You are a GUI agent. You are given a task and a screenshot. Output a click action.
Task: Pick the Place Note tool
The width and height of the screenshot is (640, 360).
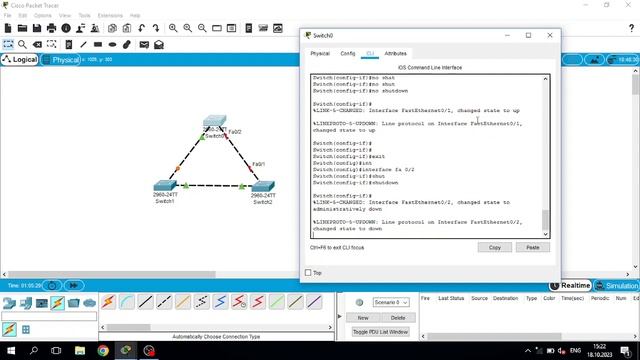69,44
